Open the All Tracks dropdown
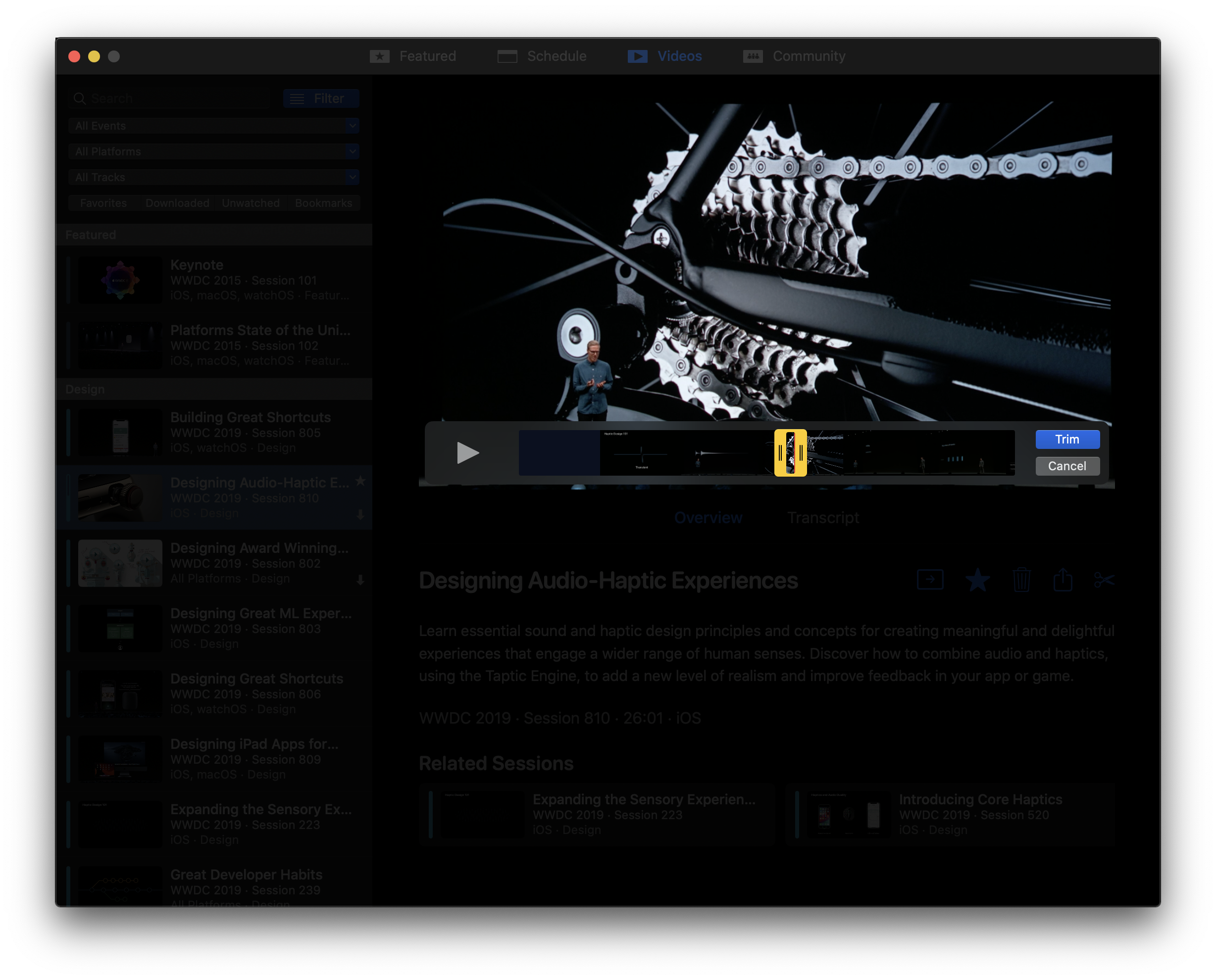The width and height of the screenshot is (1216, 980). click(x=213, y=177)
